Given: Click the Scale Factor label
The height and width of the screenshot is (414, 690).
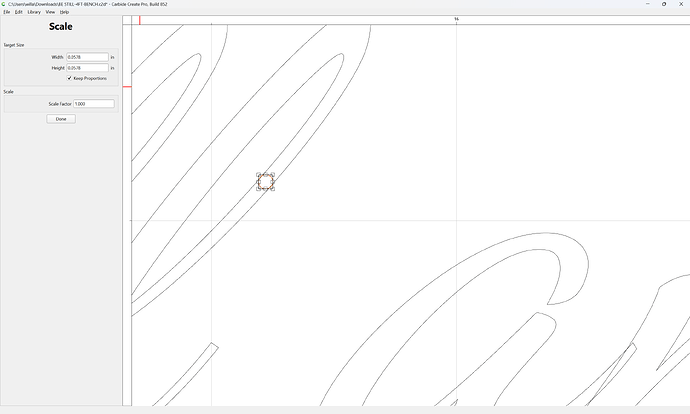Looking at the screenshot, I should point(60,104).
